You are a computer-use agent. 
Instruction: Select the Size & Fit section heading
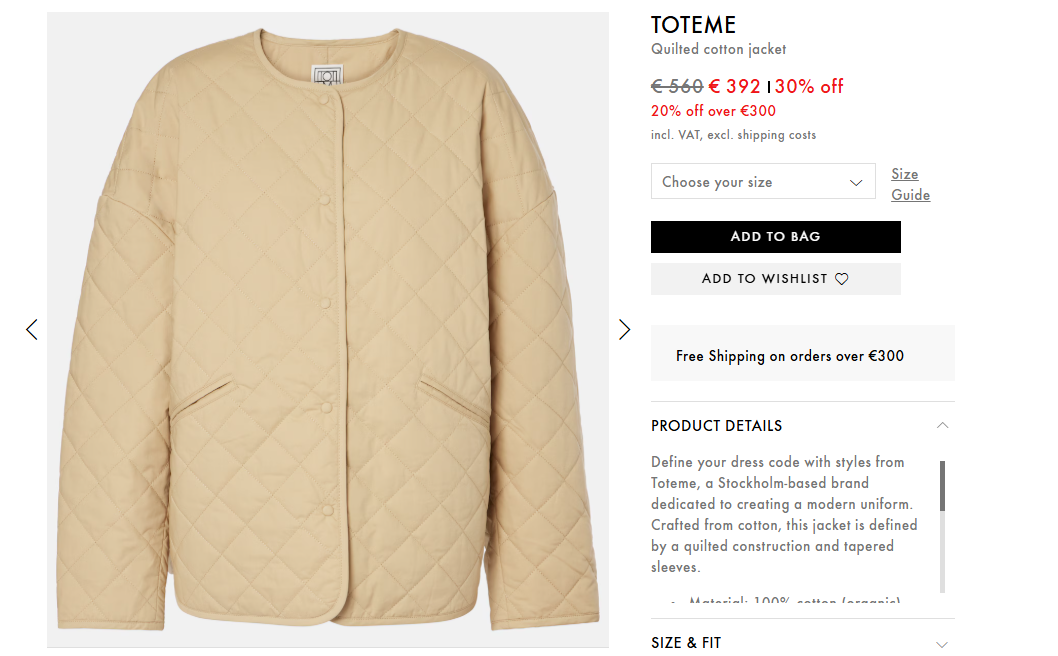tap(686, 643)
